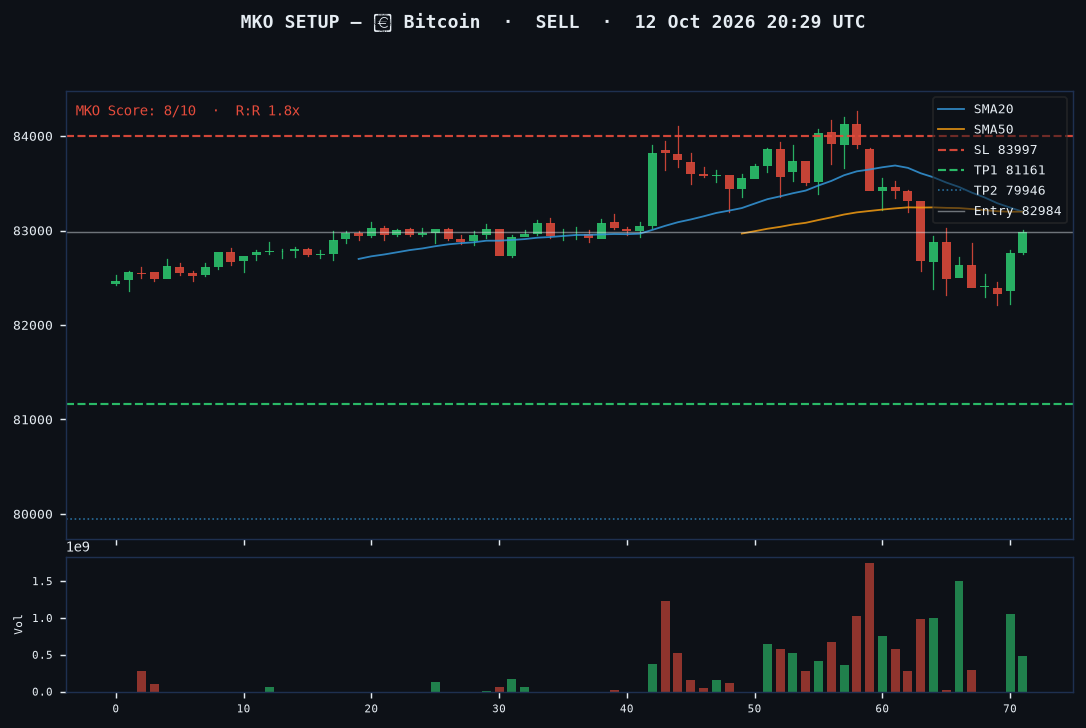Click the 82000 price axis label

pyautogui.click(x=33, y=326)
